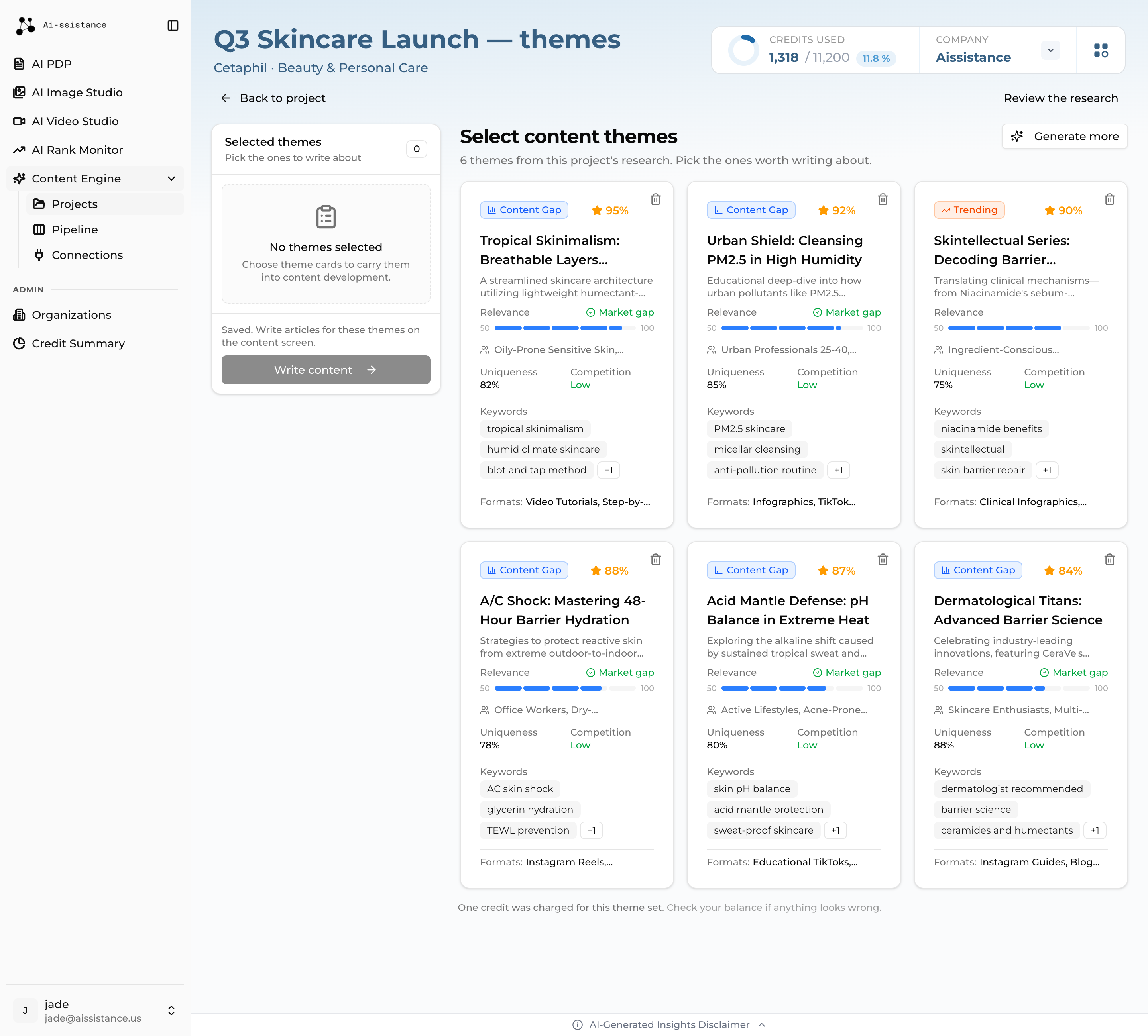Viewport: 1148px width, 1036px height.
Task: Select the Tropical Skinimalism theme card title
Action: [x=550, y=250]
